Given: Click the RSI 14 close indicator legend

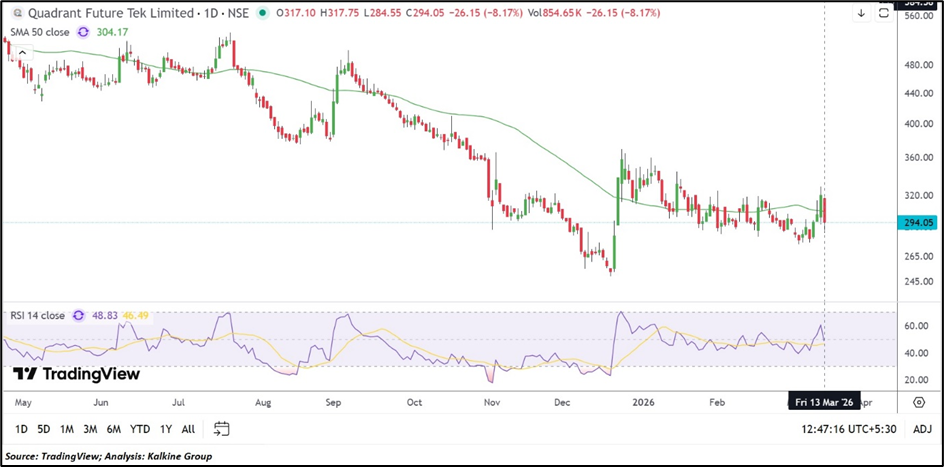Looking at the screenshot, I should 36,315.
